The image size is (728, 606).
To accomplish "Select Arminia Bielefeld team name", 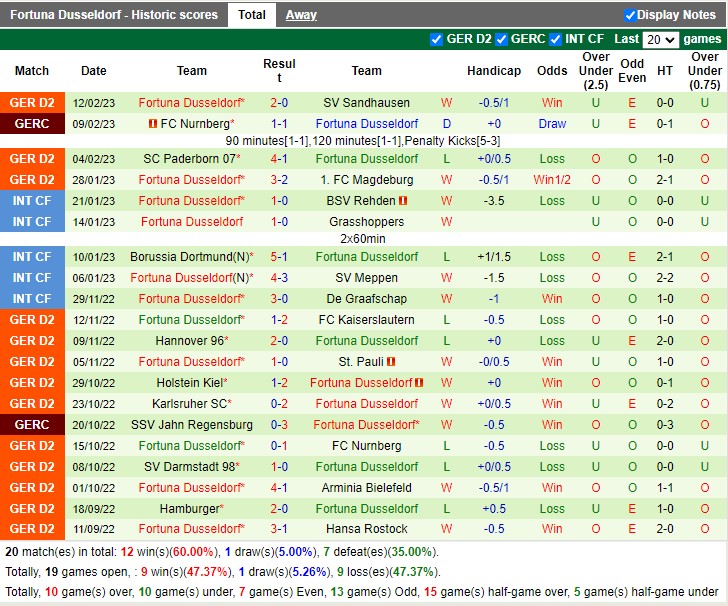I will [366, 488].
